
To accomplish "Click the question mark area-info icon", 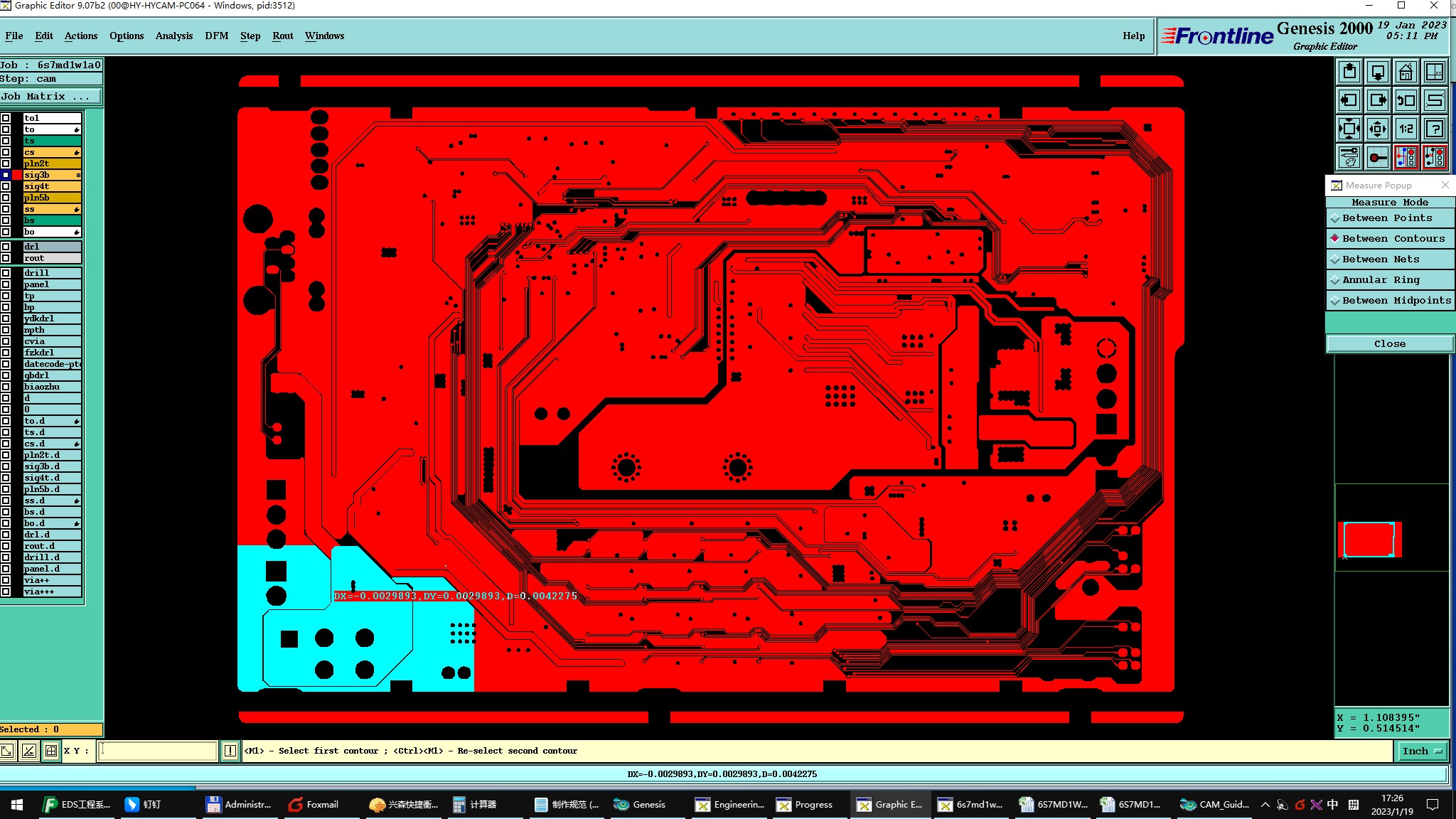I will coord(1435,129).
